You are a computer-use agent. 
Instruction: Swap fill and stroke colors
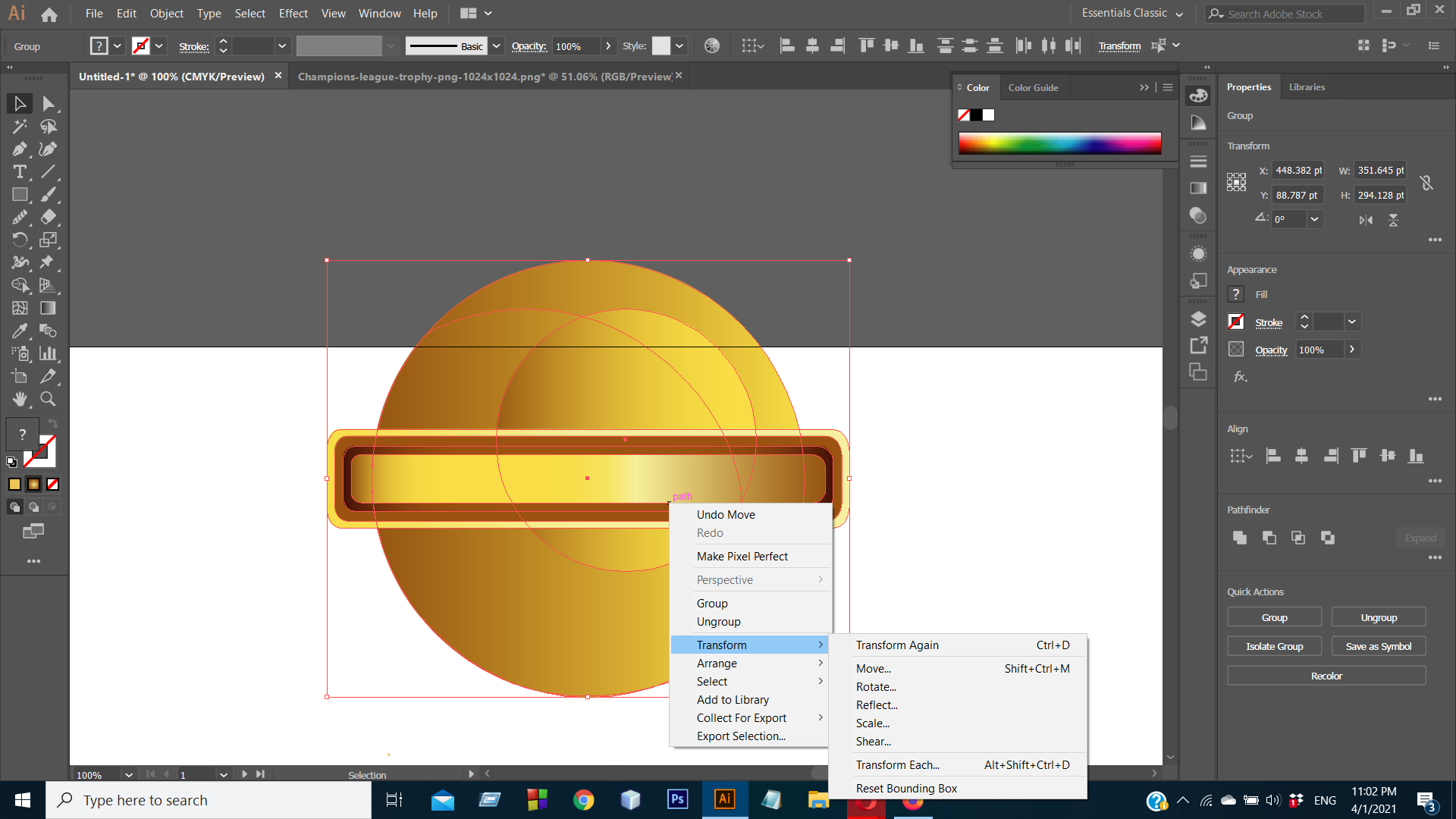click(x=52, y=423)
